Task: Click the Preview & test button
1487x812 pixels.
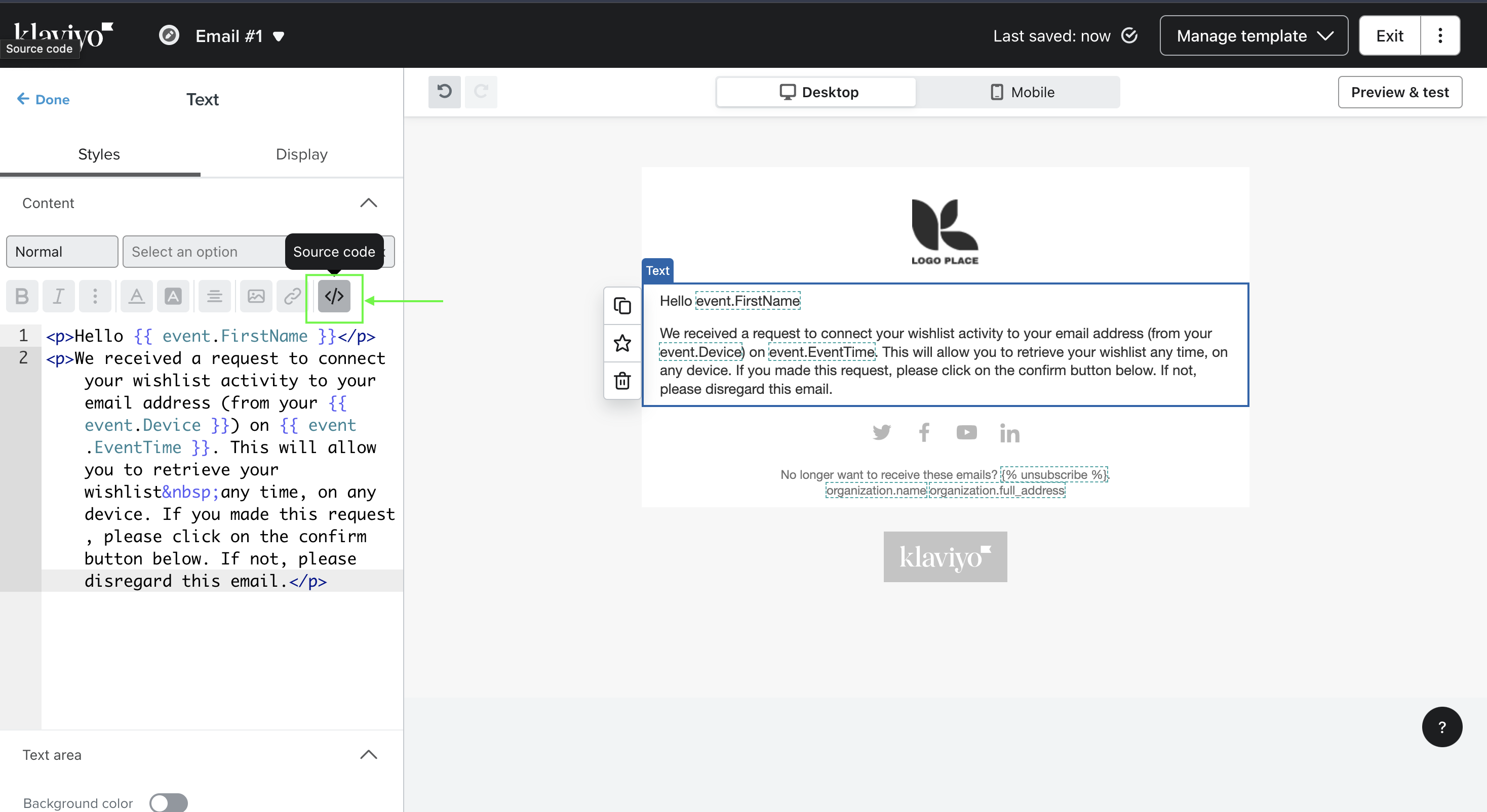Action: [x=1399, y=92]
